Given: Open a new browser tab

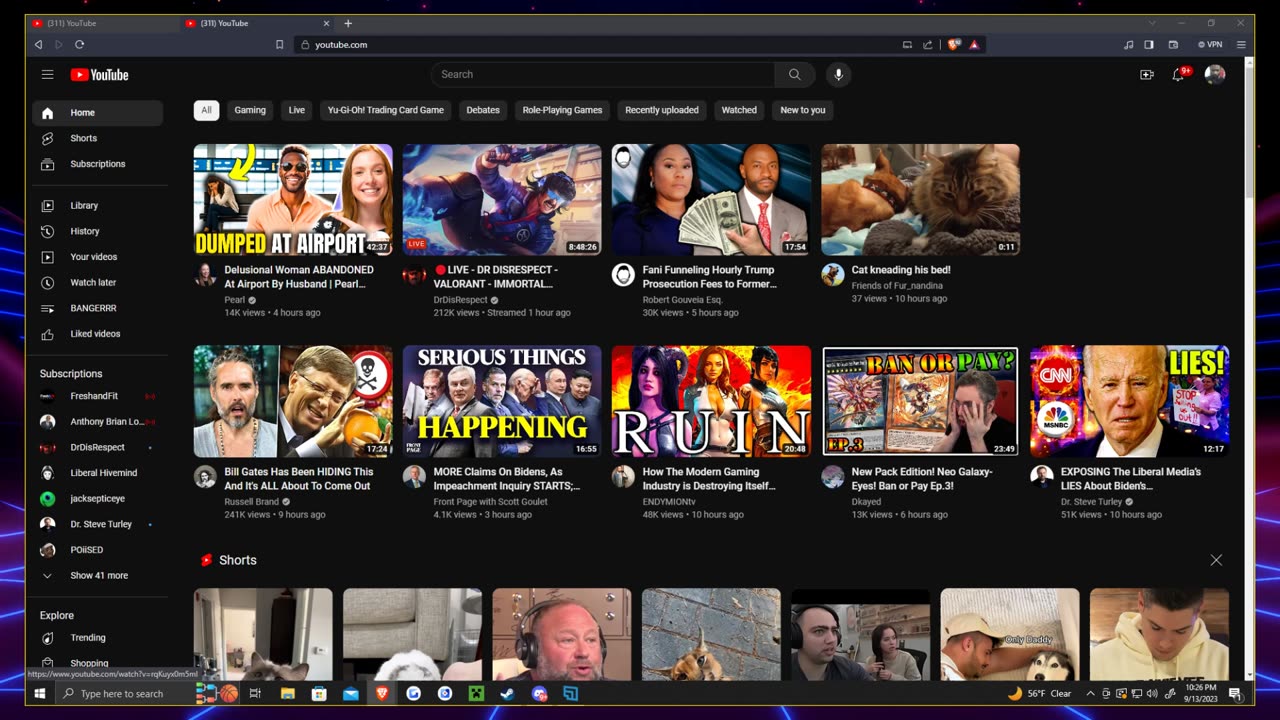Looking at the screenshot, I should click(348, 23).
